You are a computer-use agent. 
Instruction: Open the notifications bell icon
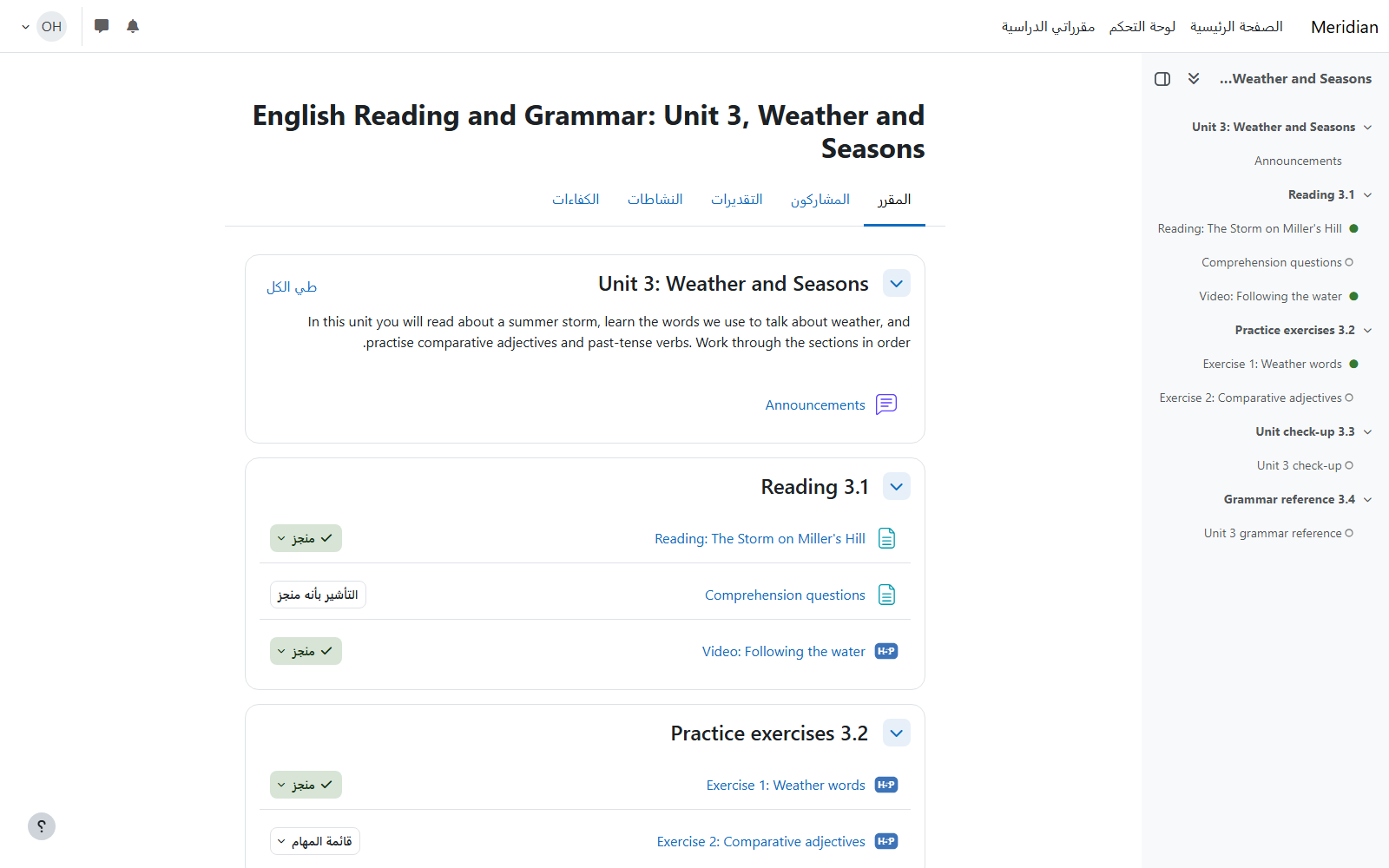click(133, 26)
